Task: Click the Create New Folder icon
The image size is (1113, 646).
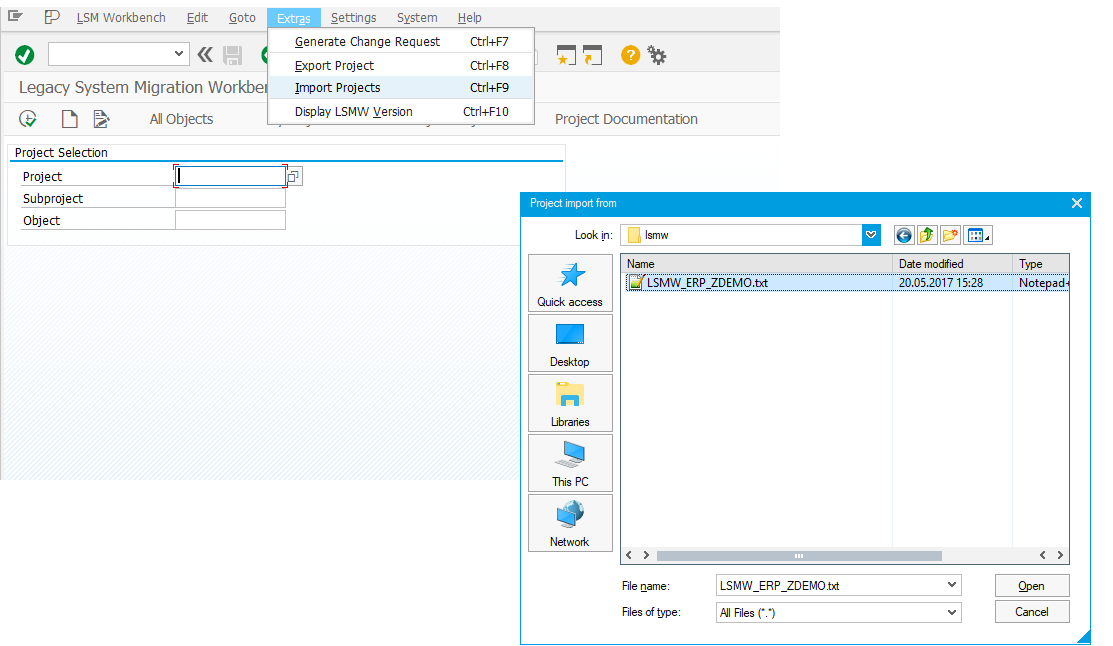Action: [x=950, y=235]
